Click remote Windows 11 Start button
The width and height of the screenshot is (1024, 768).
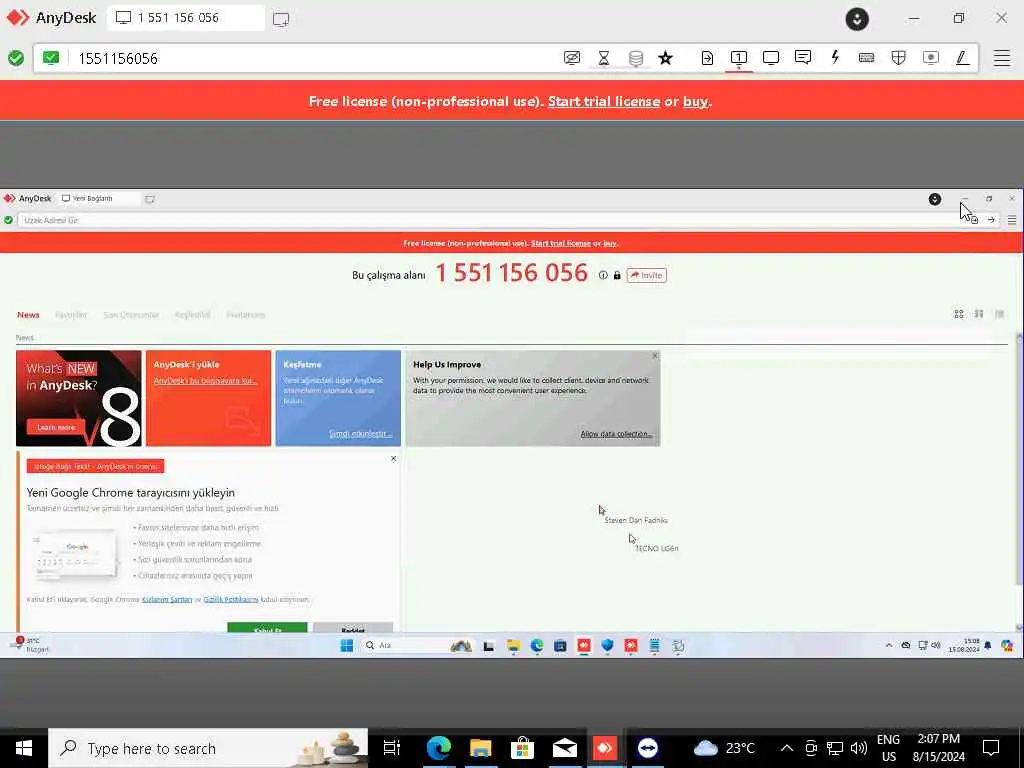[347, 645]
